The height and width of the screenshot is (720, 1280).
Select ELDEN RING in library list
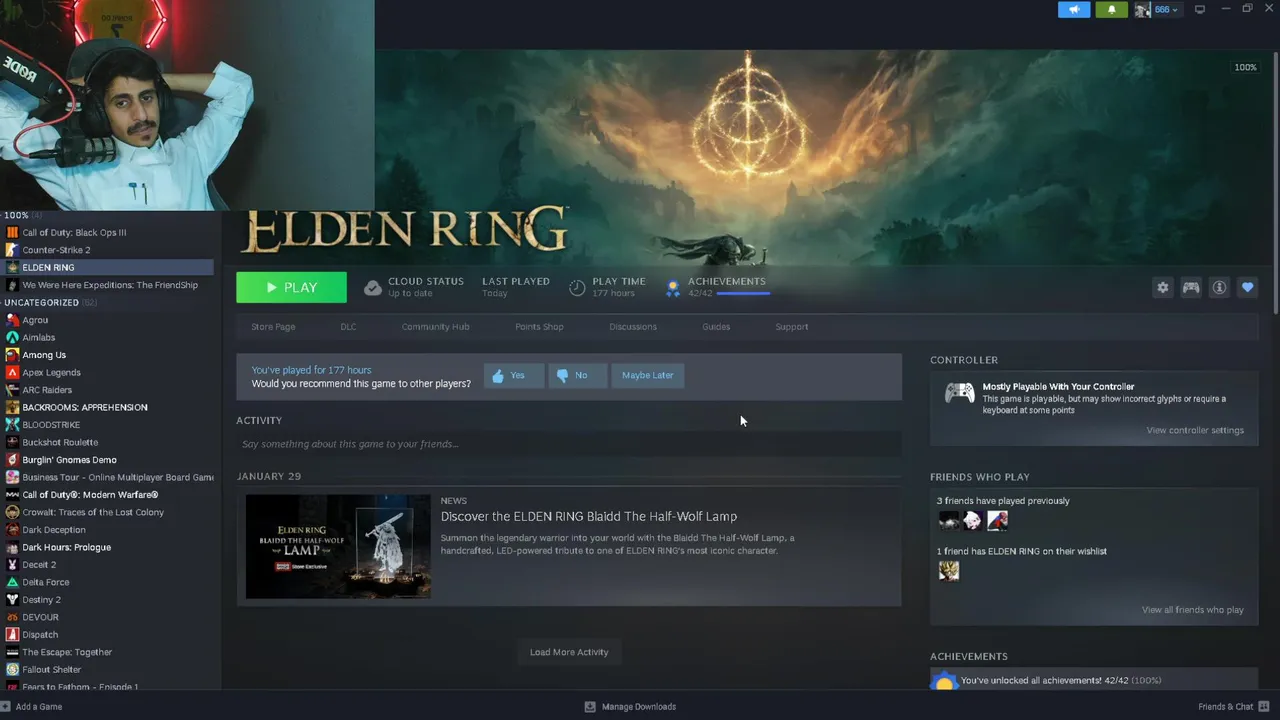tap(108, 267)
